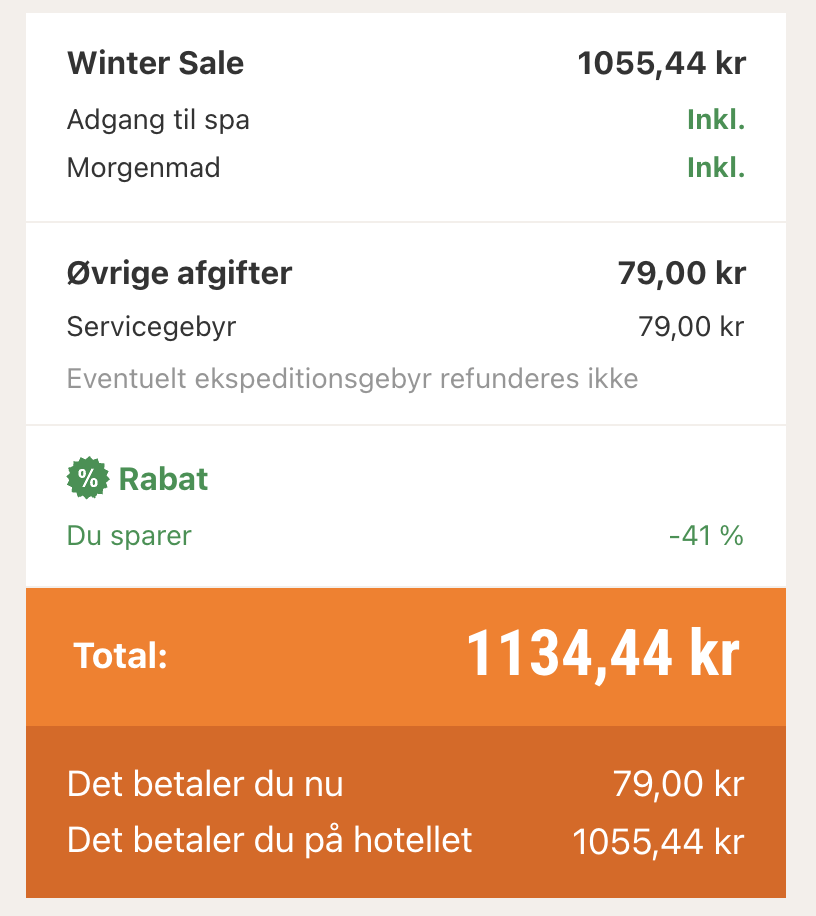Click the green percent discount badge icon
This screenshot has height=916, width=816.
(88, 479)
